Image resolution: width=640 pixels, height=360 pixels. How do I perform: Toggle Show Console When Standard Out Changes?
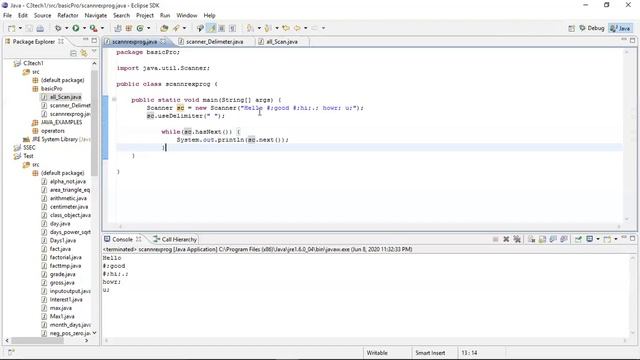pyautogui.click(x=553, y=239)
